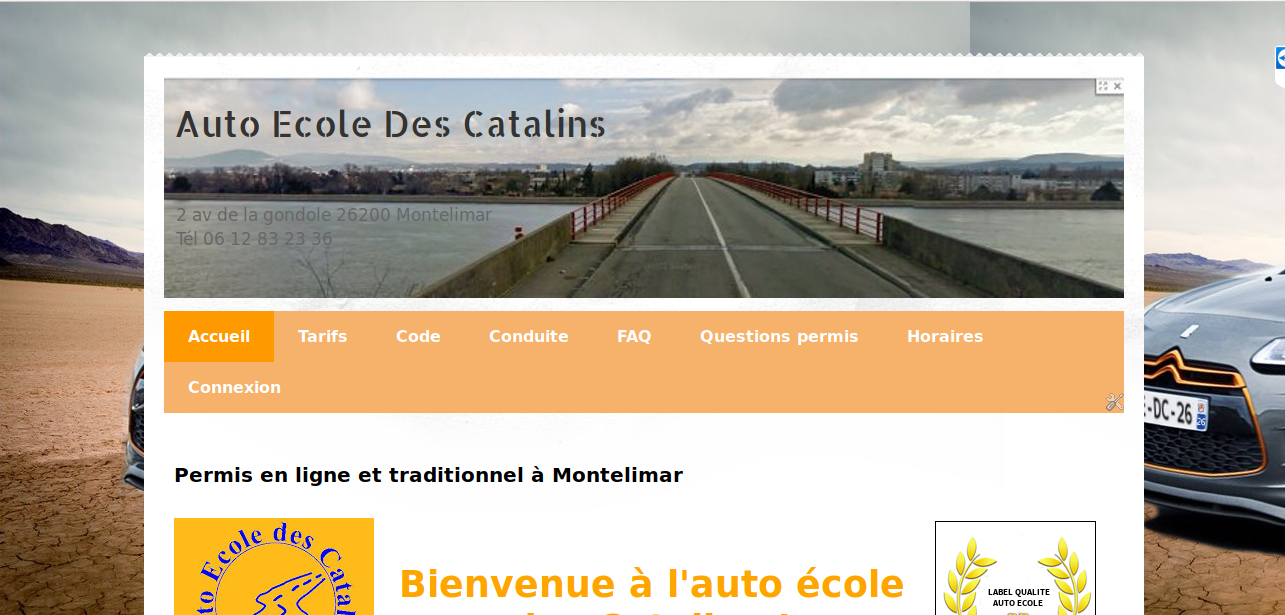Screen dimensions: 1285x615
Task: View the Horaires page
Action: 945,336
